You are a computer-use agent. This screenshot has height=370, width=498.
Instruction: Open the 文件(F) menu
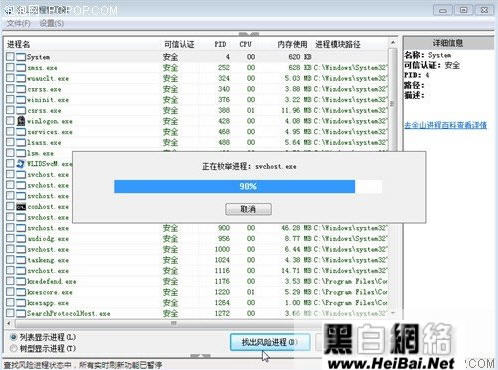pos(19,23)
